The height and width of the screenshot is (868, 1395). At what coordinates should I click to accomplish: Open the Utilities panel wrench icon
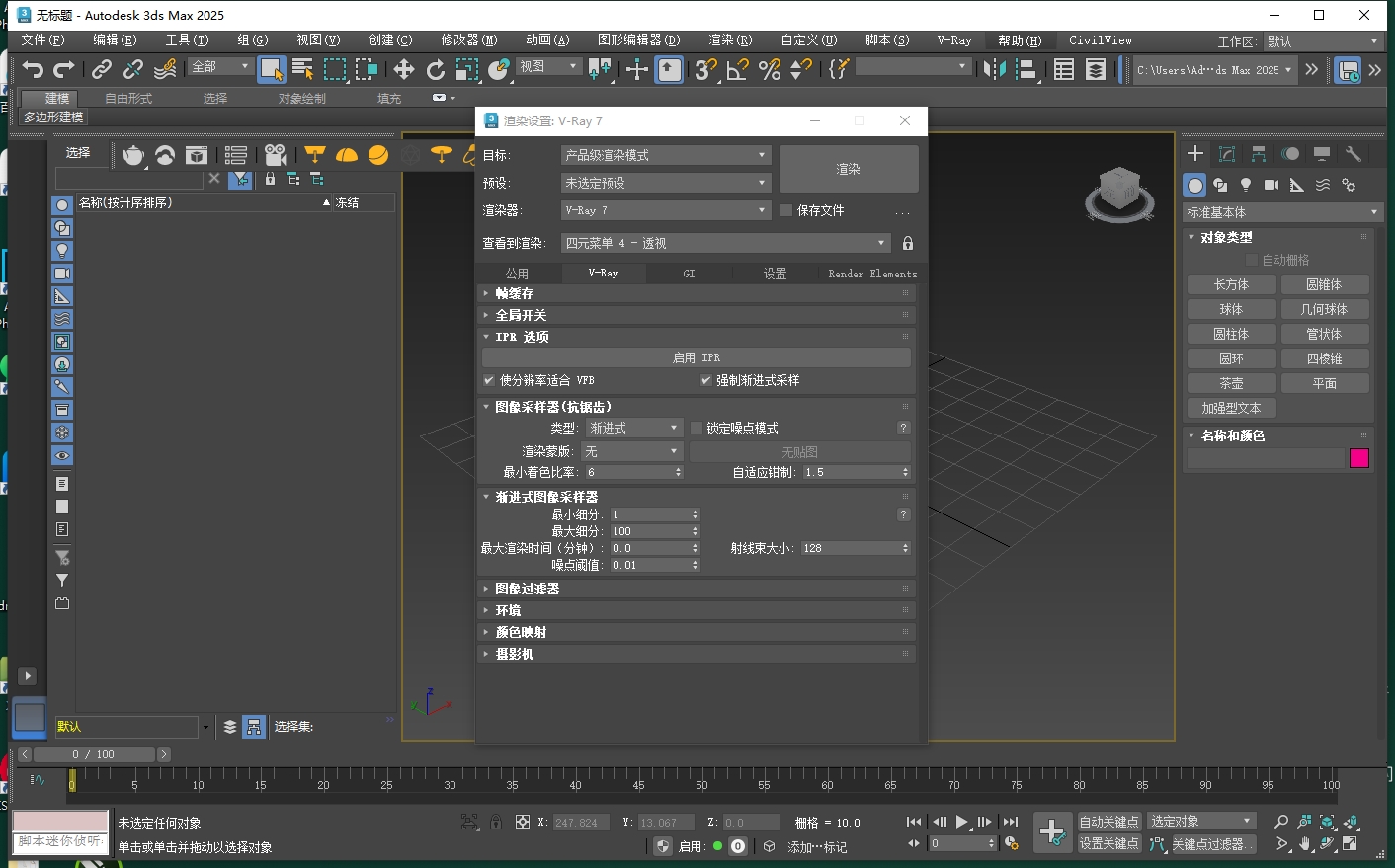pos(1353,154)
